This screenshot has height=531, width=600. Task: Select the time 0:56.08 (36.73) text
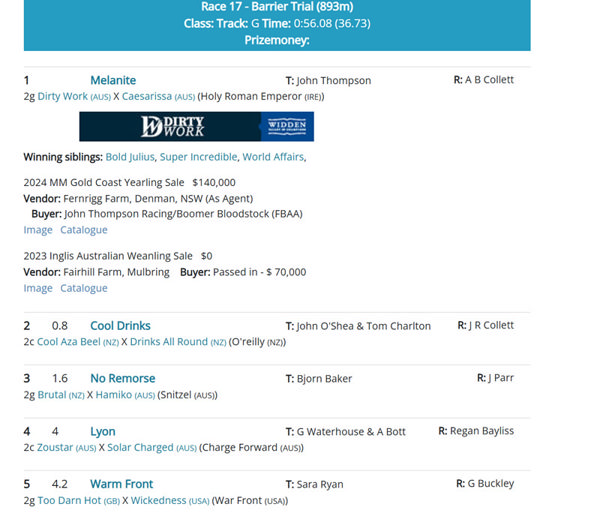(x=332, y=23)
